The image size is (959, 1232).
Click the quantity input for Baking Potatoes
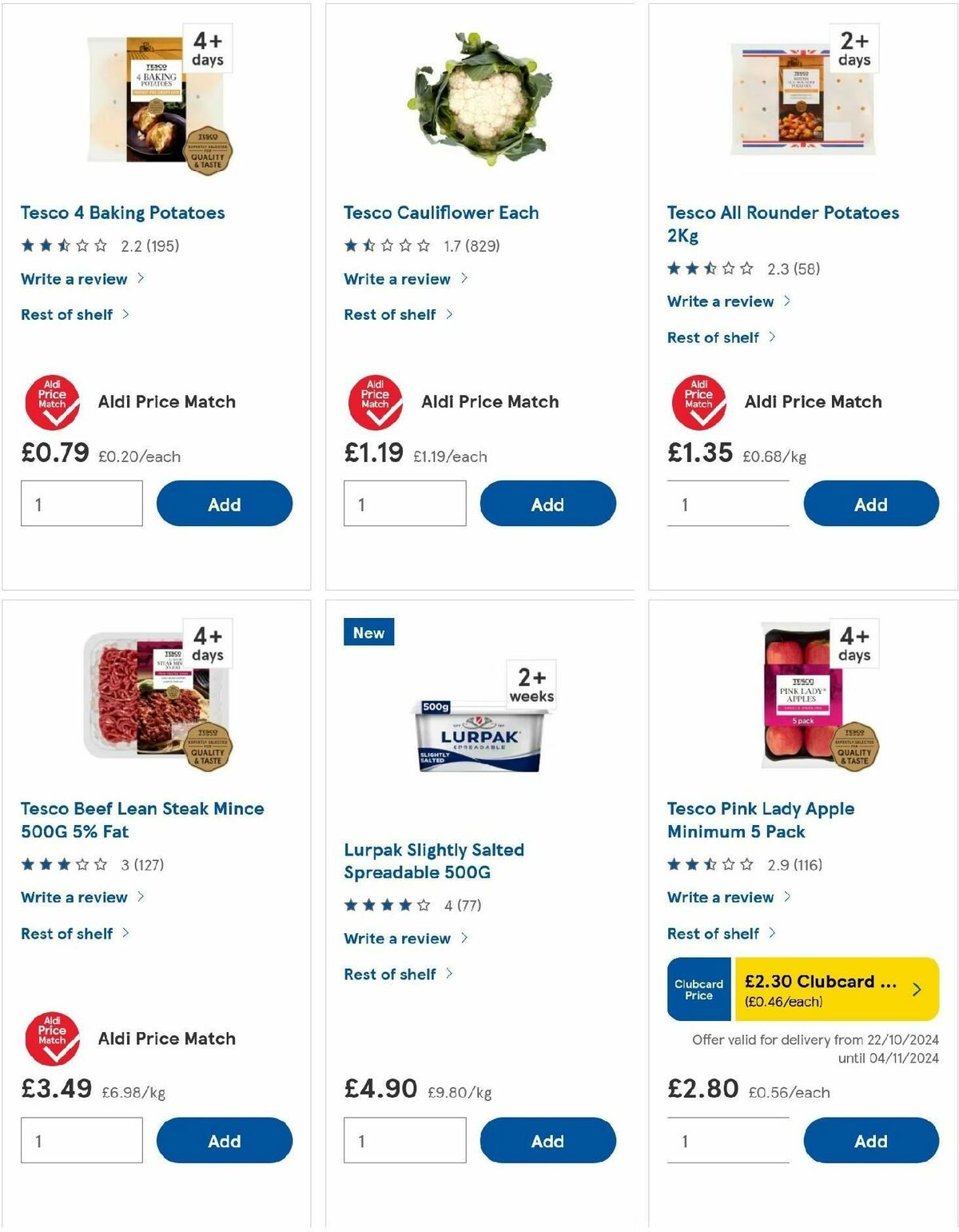(80, 503)
